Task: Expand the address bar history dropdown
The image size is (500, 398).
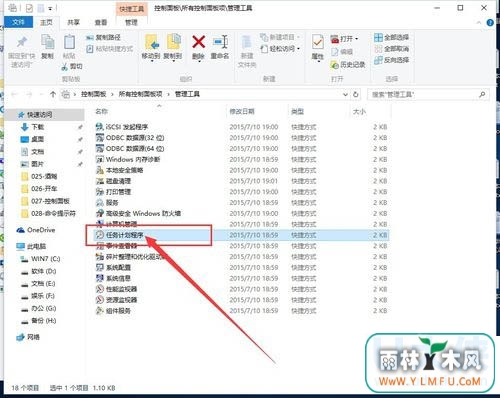Action: [345, 94]
